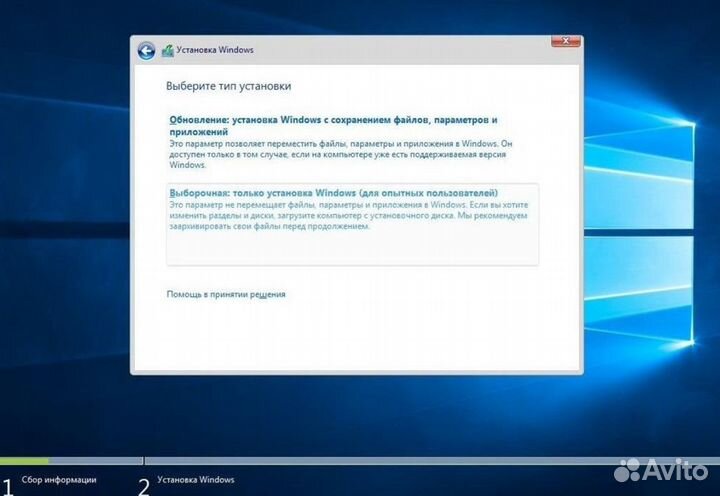Viewport: 720px width, 496px height.
Task: Close the Установка Windows dialog
Action: (566, 41)
